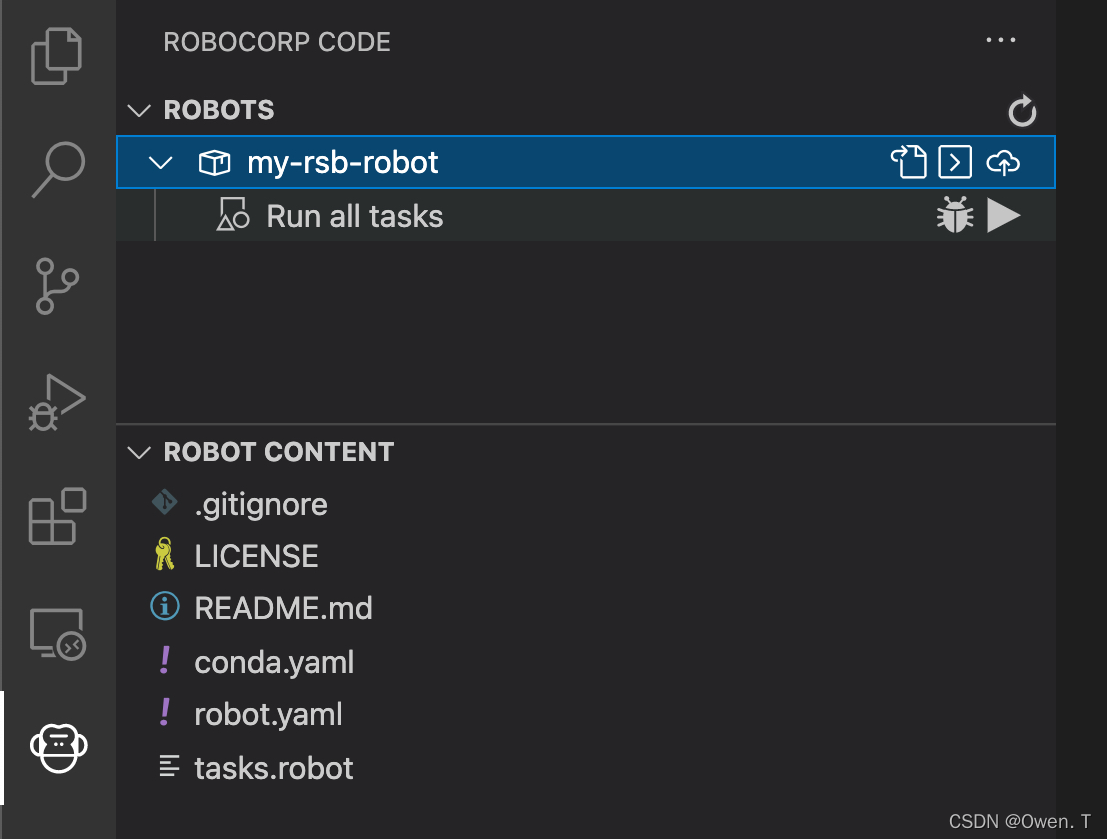Collapse the my-rsb-robot tree item
Image resolution: width=1107 pixels, height=839 pixels.
click(160, 161)
